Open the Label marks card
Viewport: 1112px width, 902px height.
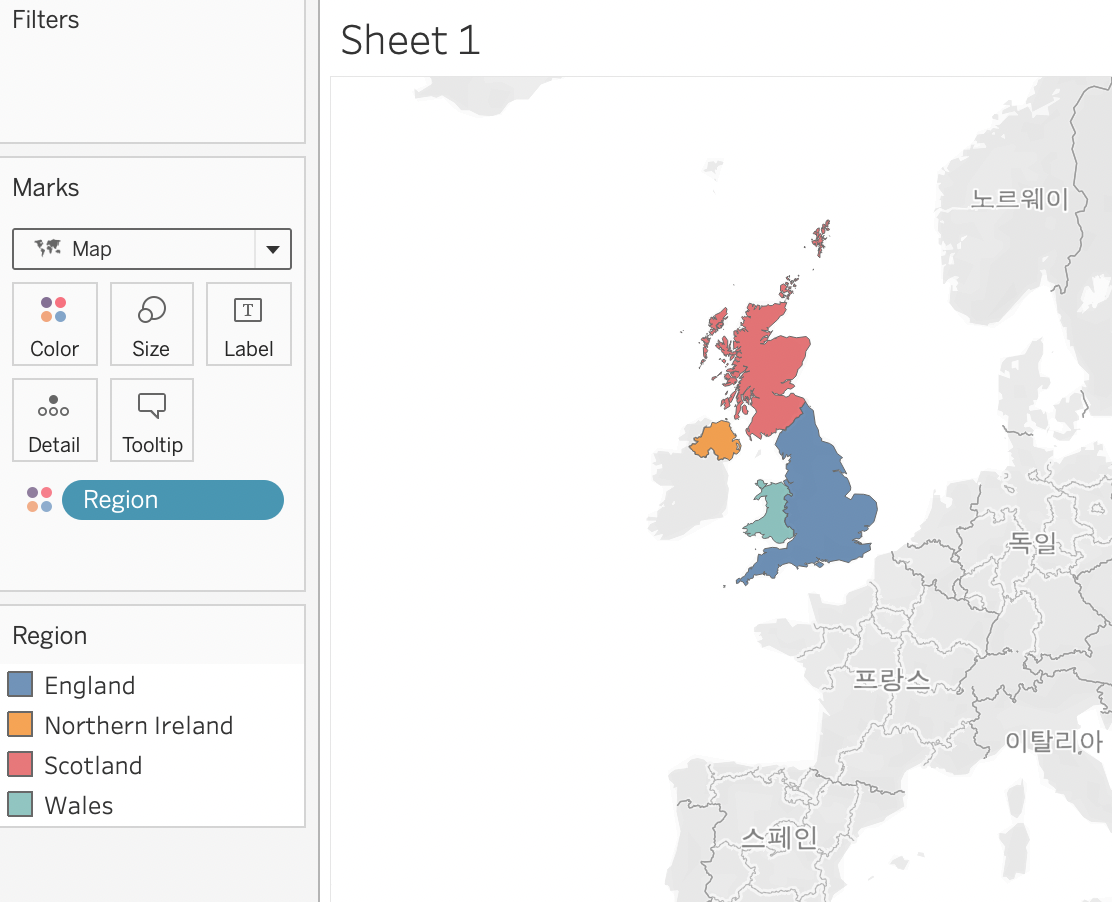click(248, 324)
